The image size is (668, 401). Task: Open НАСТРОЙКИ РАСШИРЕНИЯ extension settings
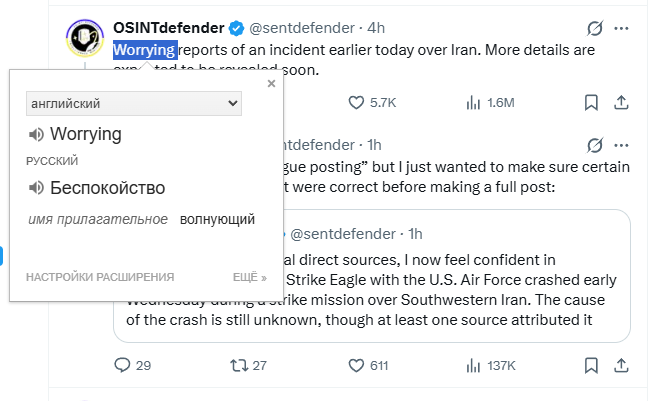click(100, 277)
